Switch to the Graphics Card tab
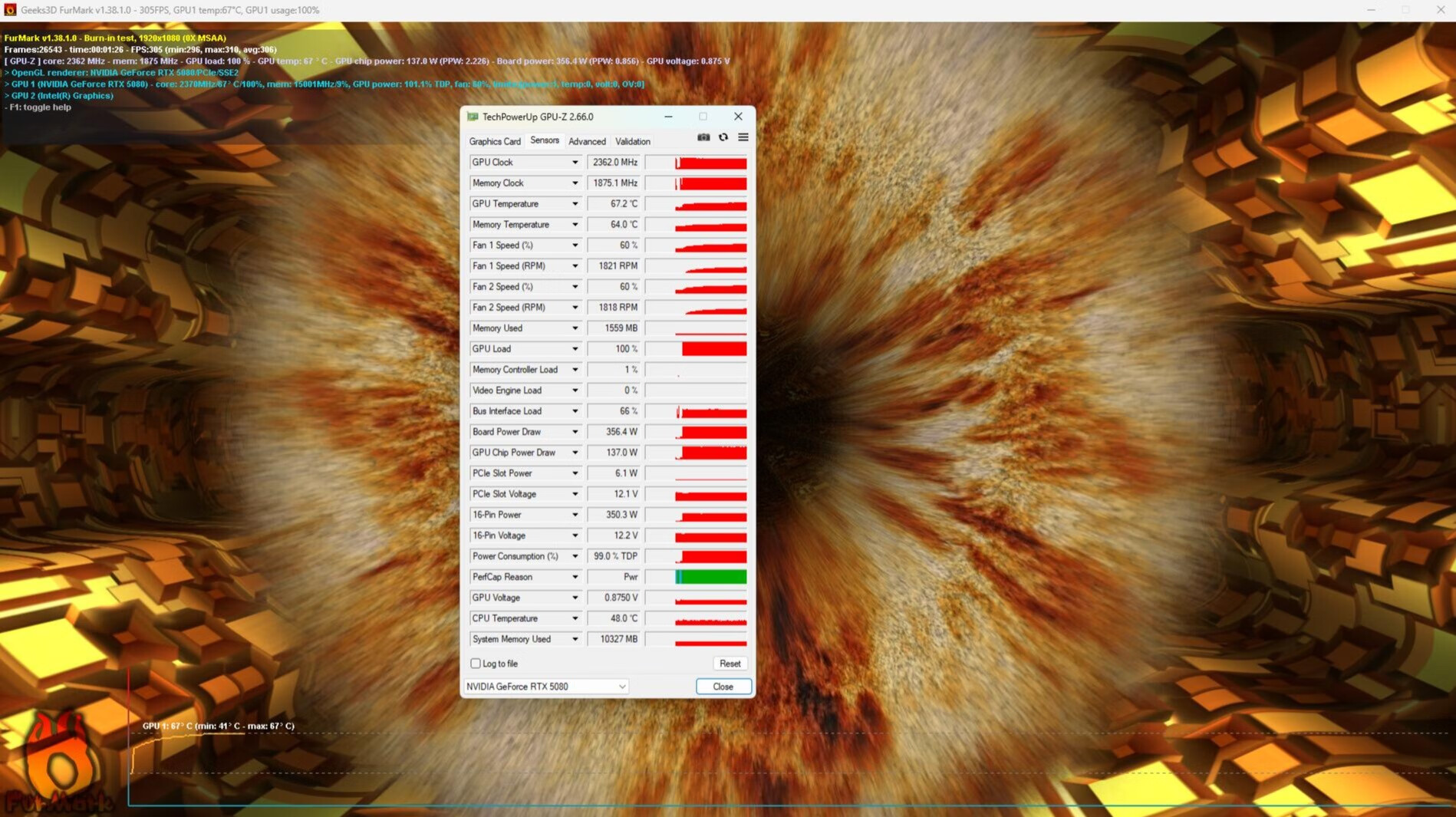1456x817 pixels. point(495,141)
